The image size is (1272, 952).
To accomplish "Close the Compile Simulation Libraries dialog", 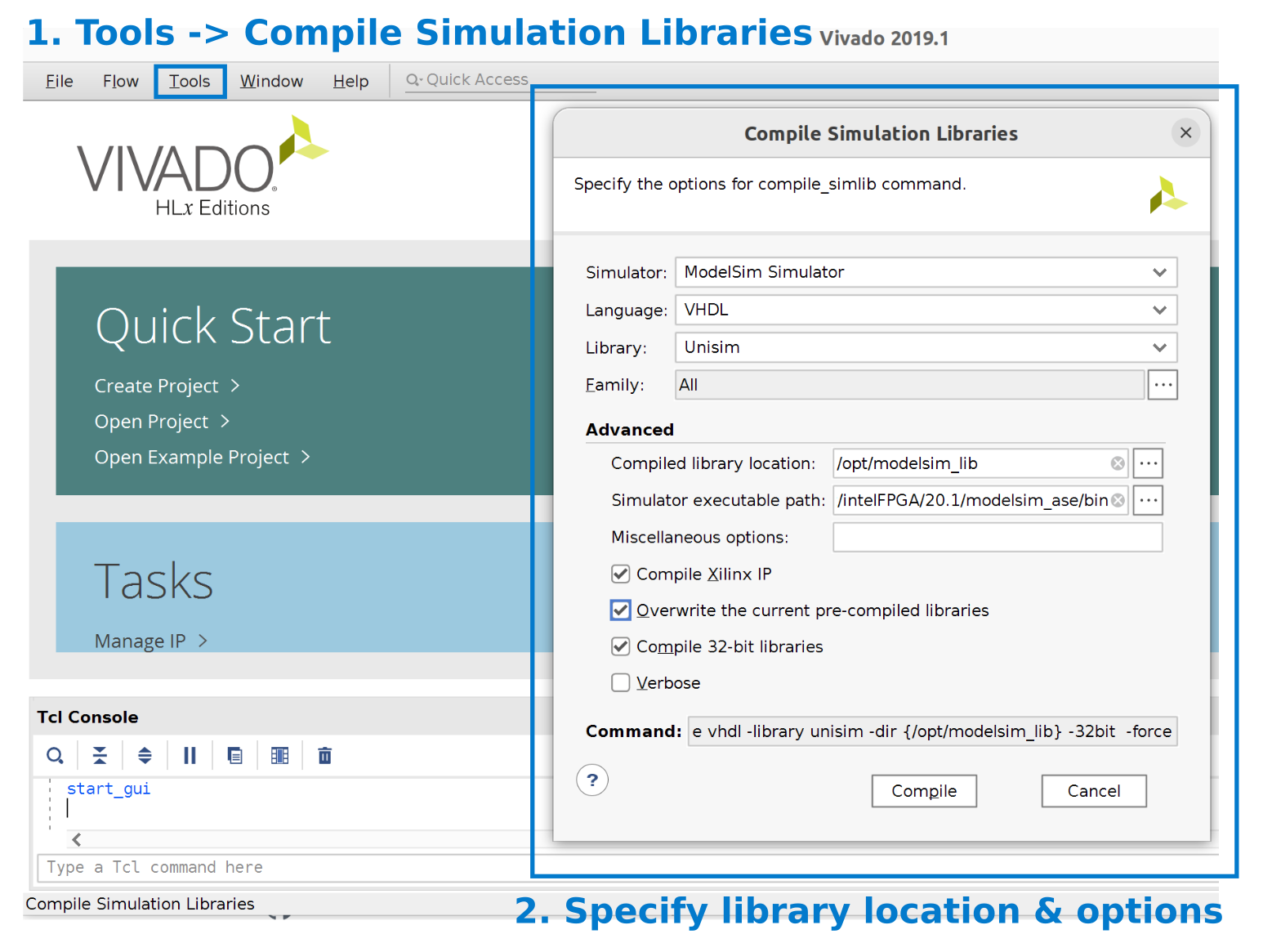I will pos(1185,132).
